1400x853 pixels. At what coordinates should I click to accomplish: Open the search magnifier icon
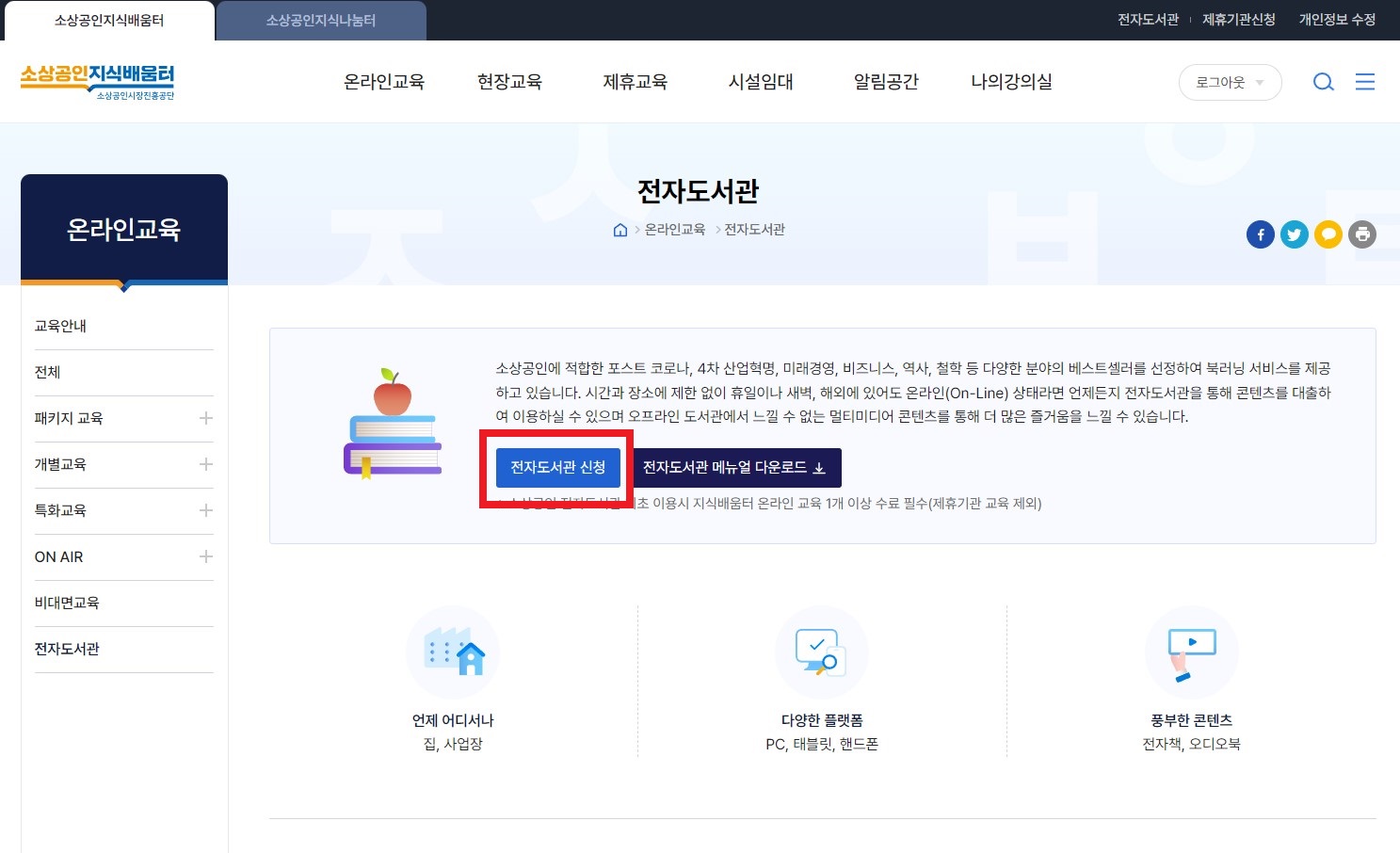[1323, 82]
